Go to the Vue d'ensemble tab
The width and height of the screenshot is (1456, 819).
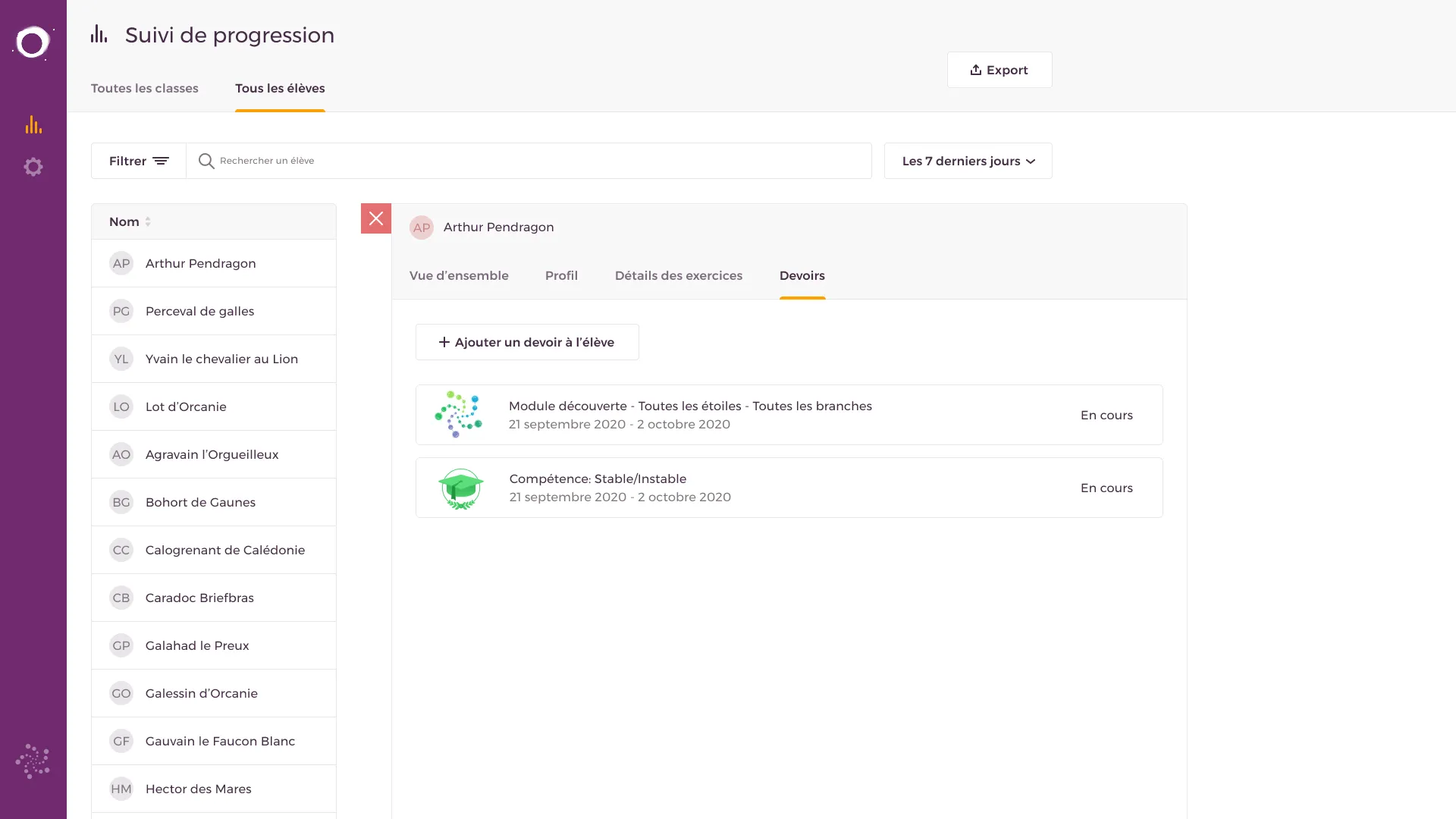coord(459,275)
